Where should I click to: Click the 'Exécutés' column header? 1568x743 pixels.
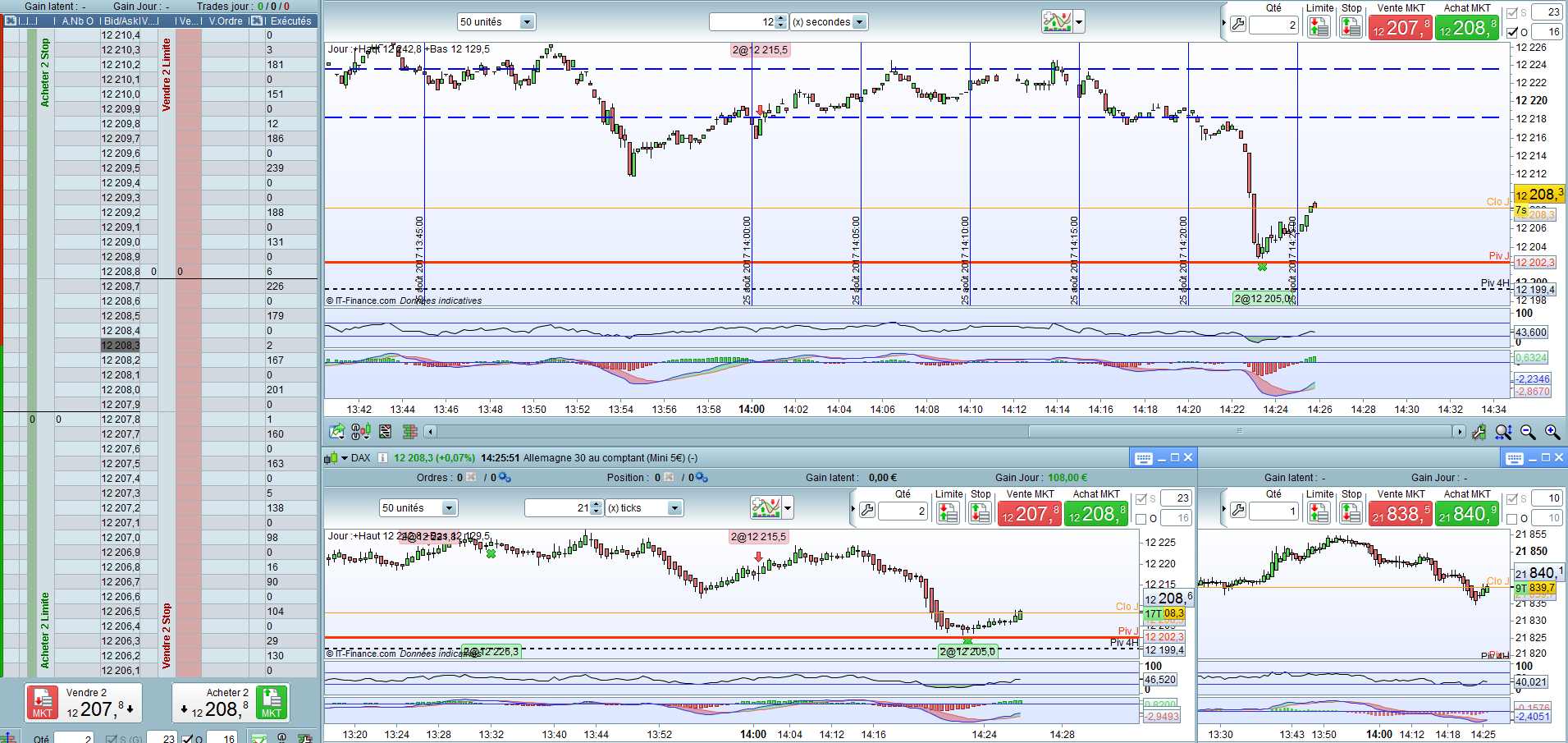(290, 21)
